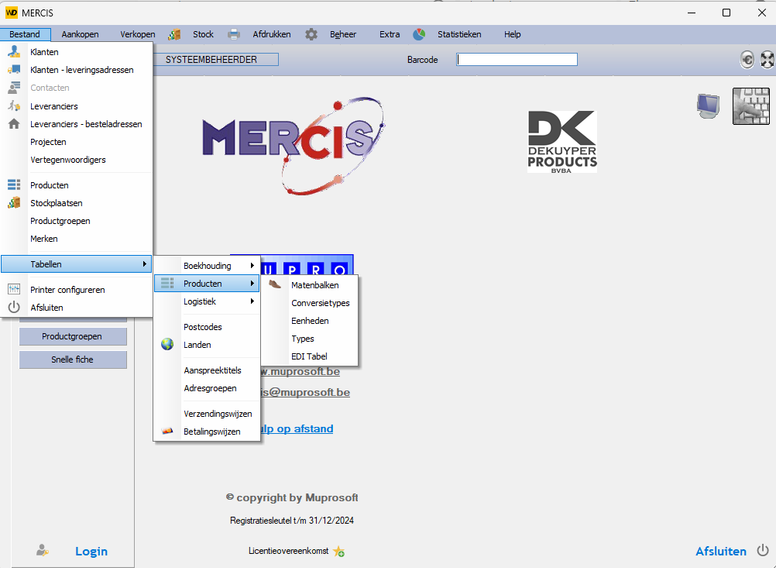
Task: Click the power icon beside Afsluiten in menu
Action: tap(14, 307)
